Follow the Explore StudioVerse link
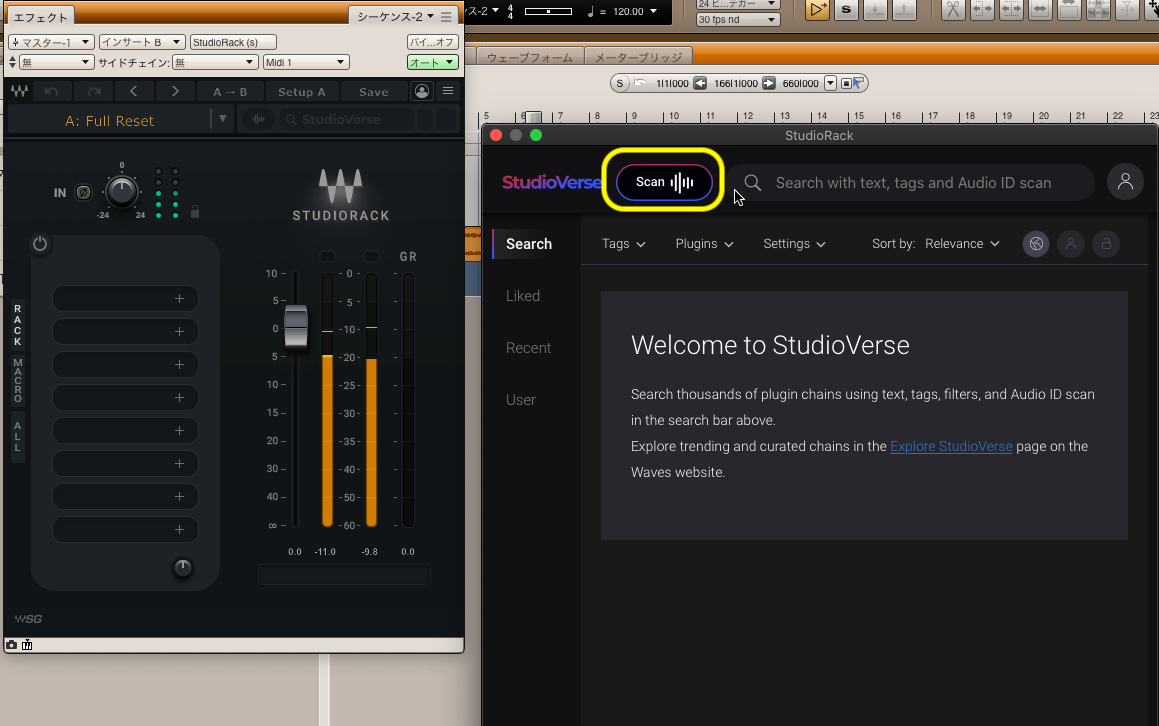The width and height of the screenshot is (1159, 726). coord(951,447)
